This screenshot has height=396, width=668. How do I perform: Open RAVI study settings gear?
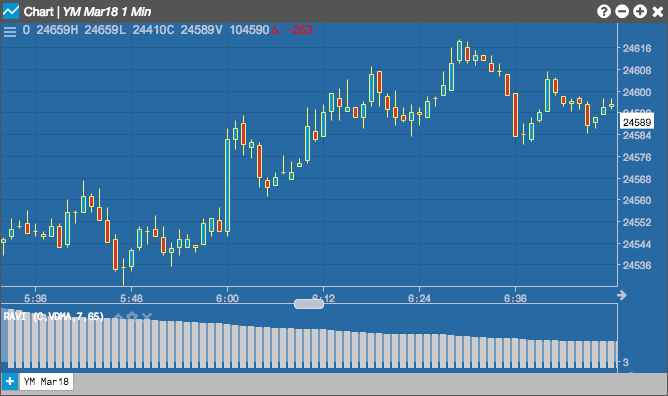click(132, 316)
